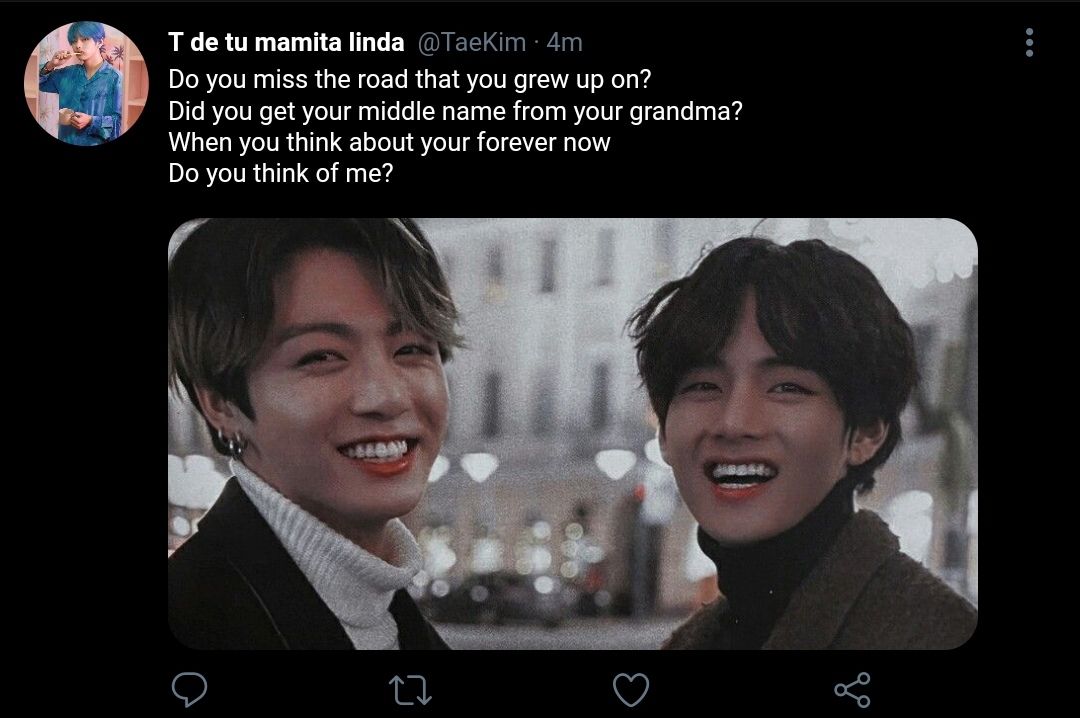Select the line about middle name from grandma
Viewport: 1080px width, 718px height.
[455, 111]
